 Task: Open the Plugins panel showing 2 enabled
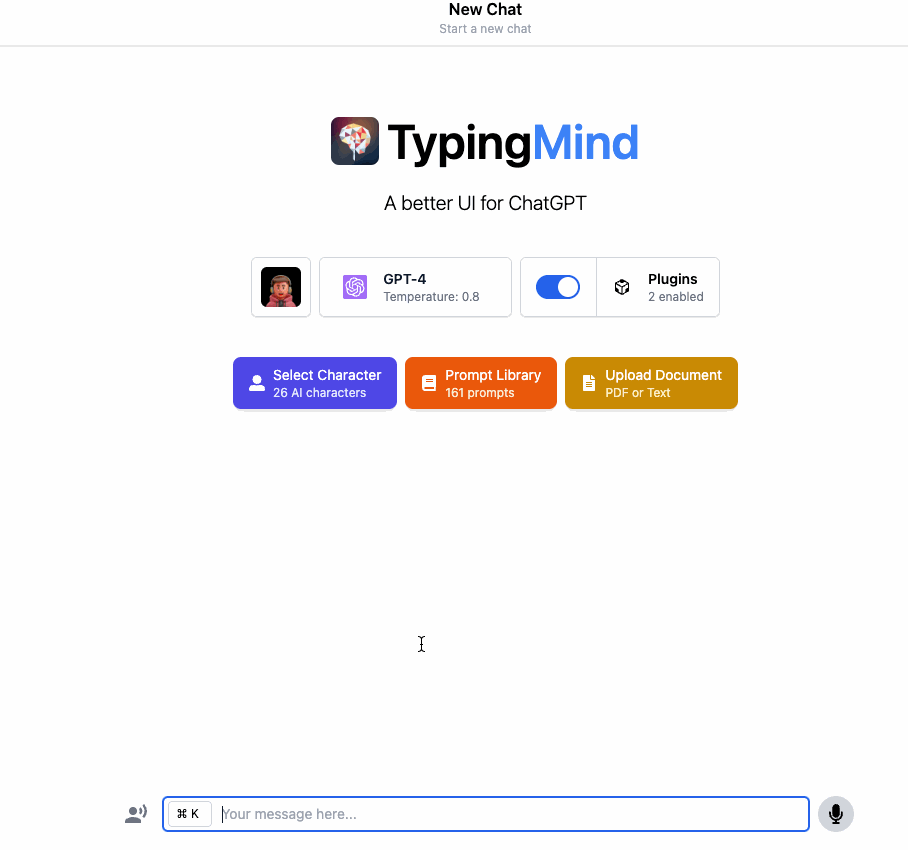(658, 287)
